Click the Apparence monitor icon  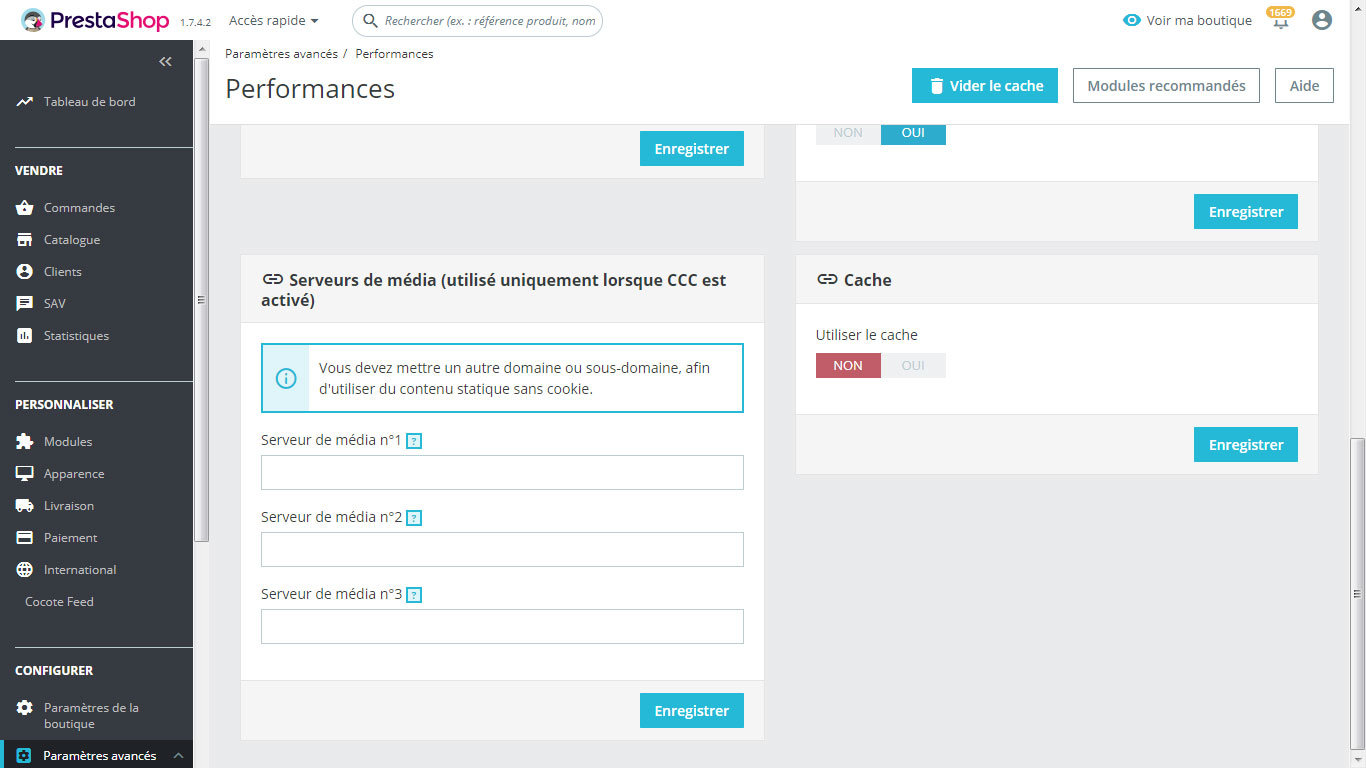point(25,474)
